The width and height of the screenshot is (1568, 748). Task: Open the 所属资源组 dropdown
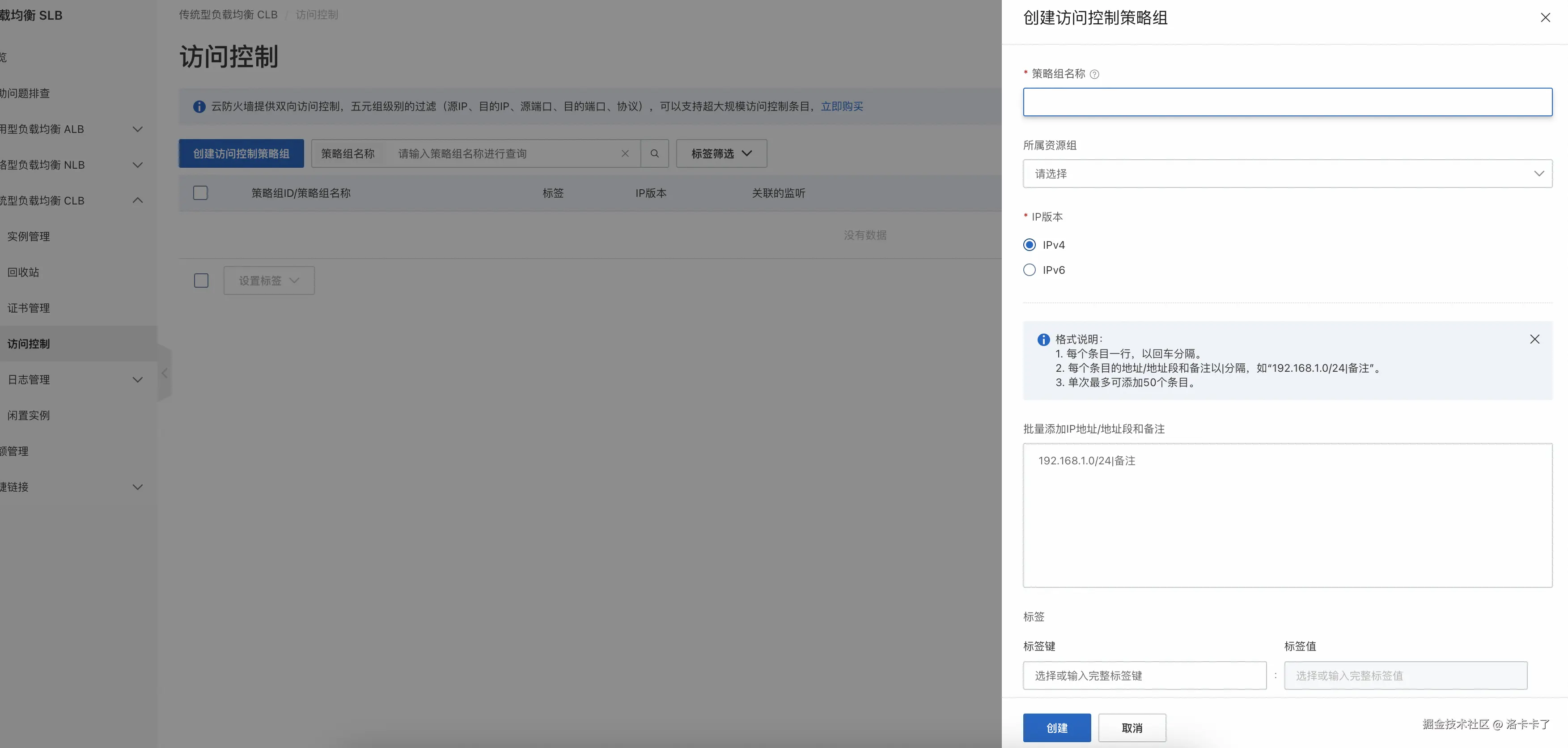[x=1287, y=174]
